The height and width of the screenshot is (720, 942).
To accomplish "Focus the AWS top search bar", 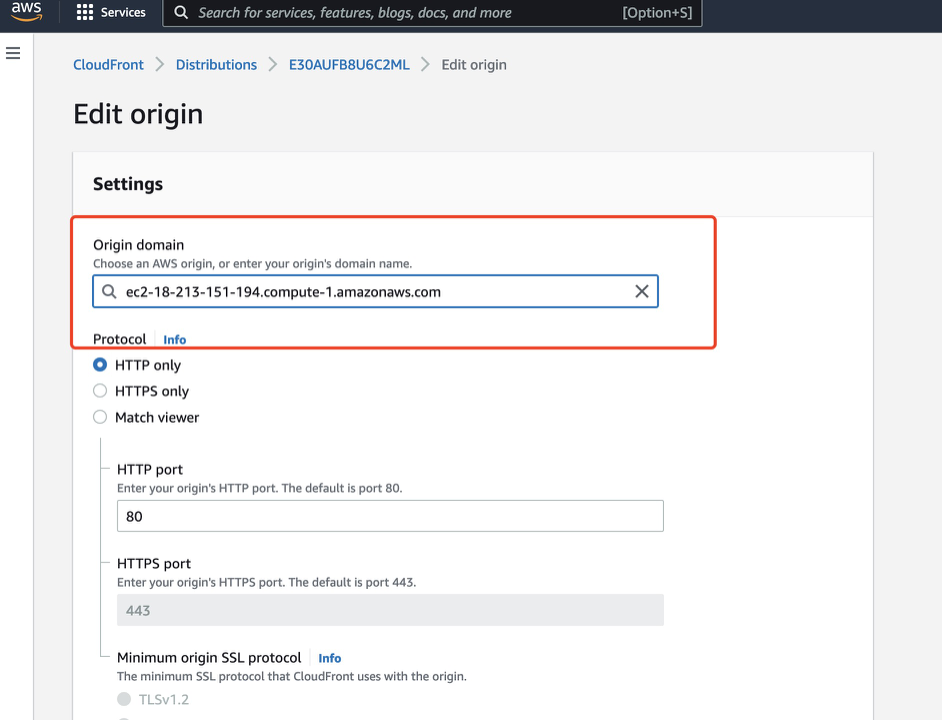I will coord(400,13).
